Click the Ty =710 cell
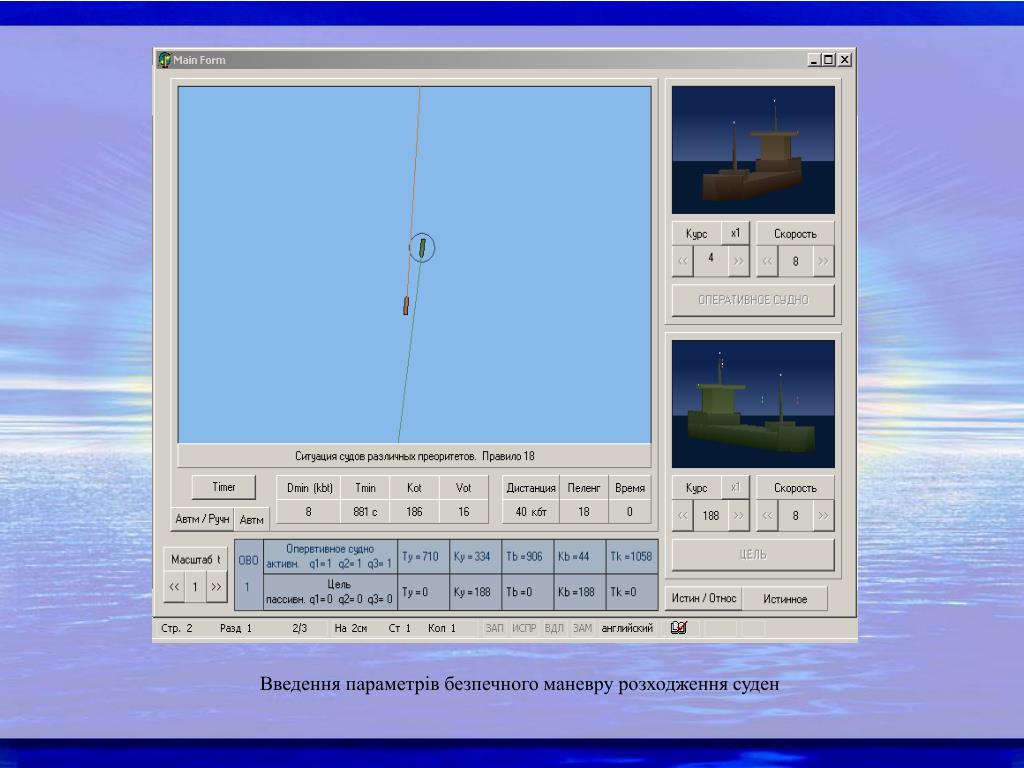 click(x=423, y=557)
